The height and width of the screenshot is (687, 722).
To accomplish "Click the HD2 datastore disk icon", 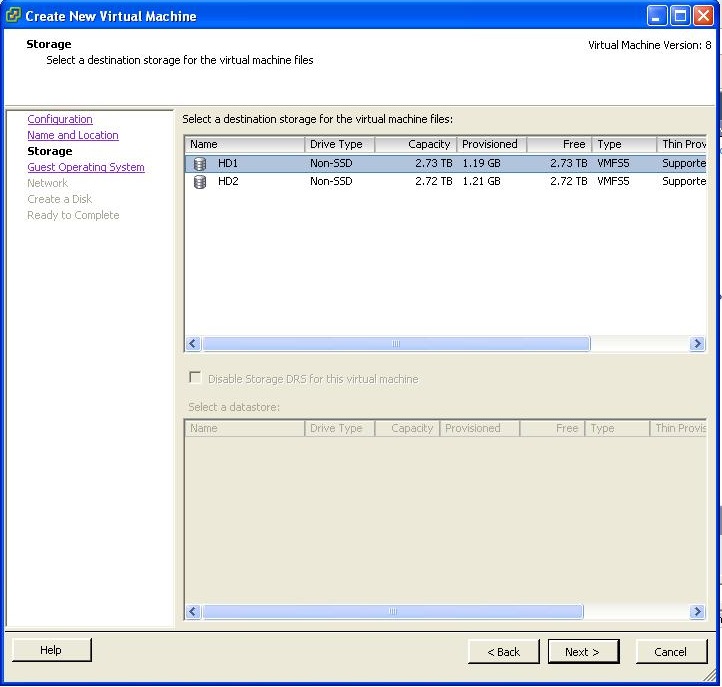I will 200,182.
